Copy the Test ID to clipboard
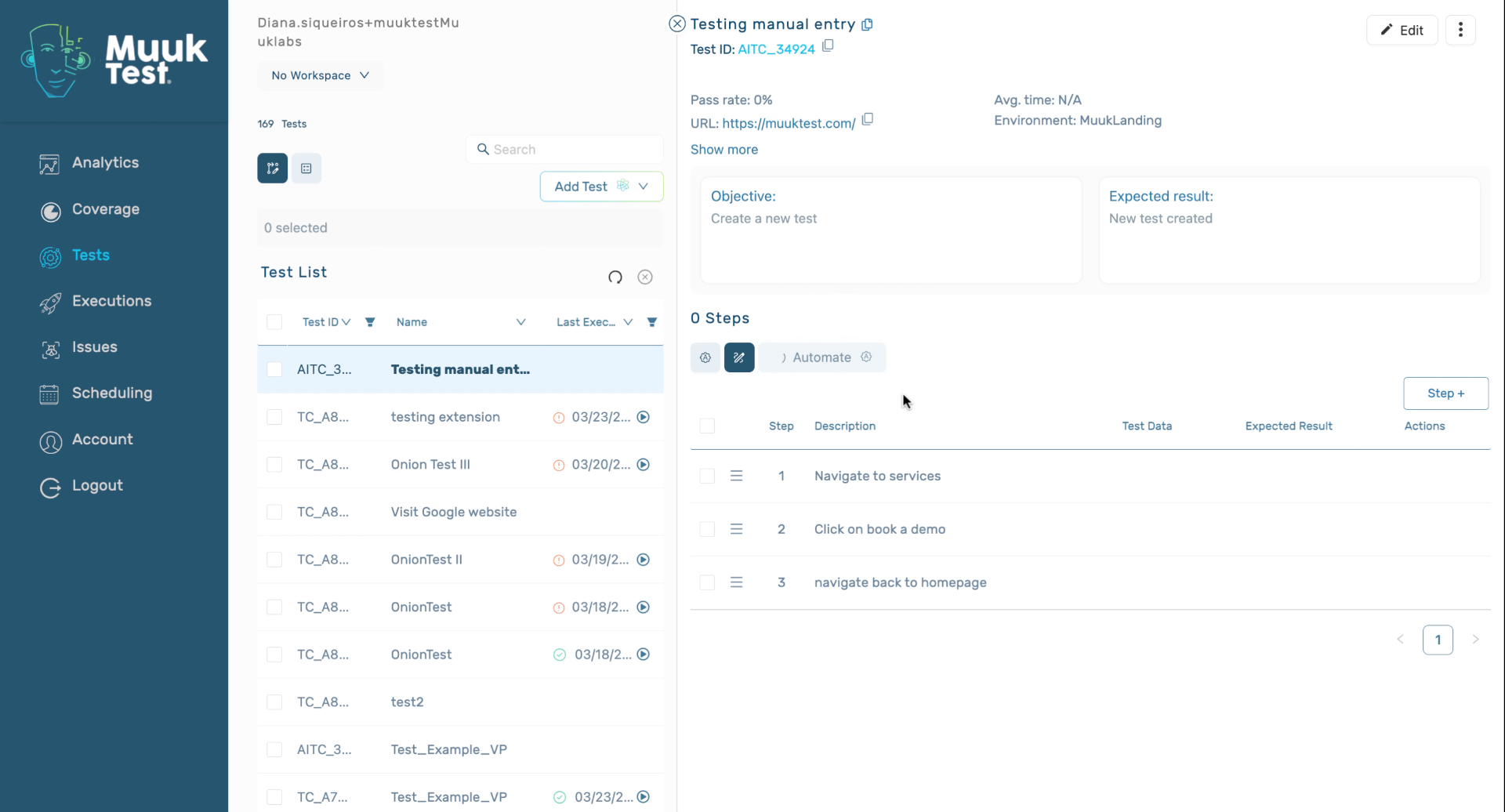The image size is (1505, 812). click(828, 46)
